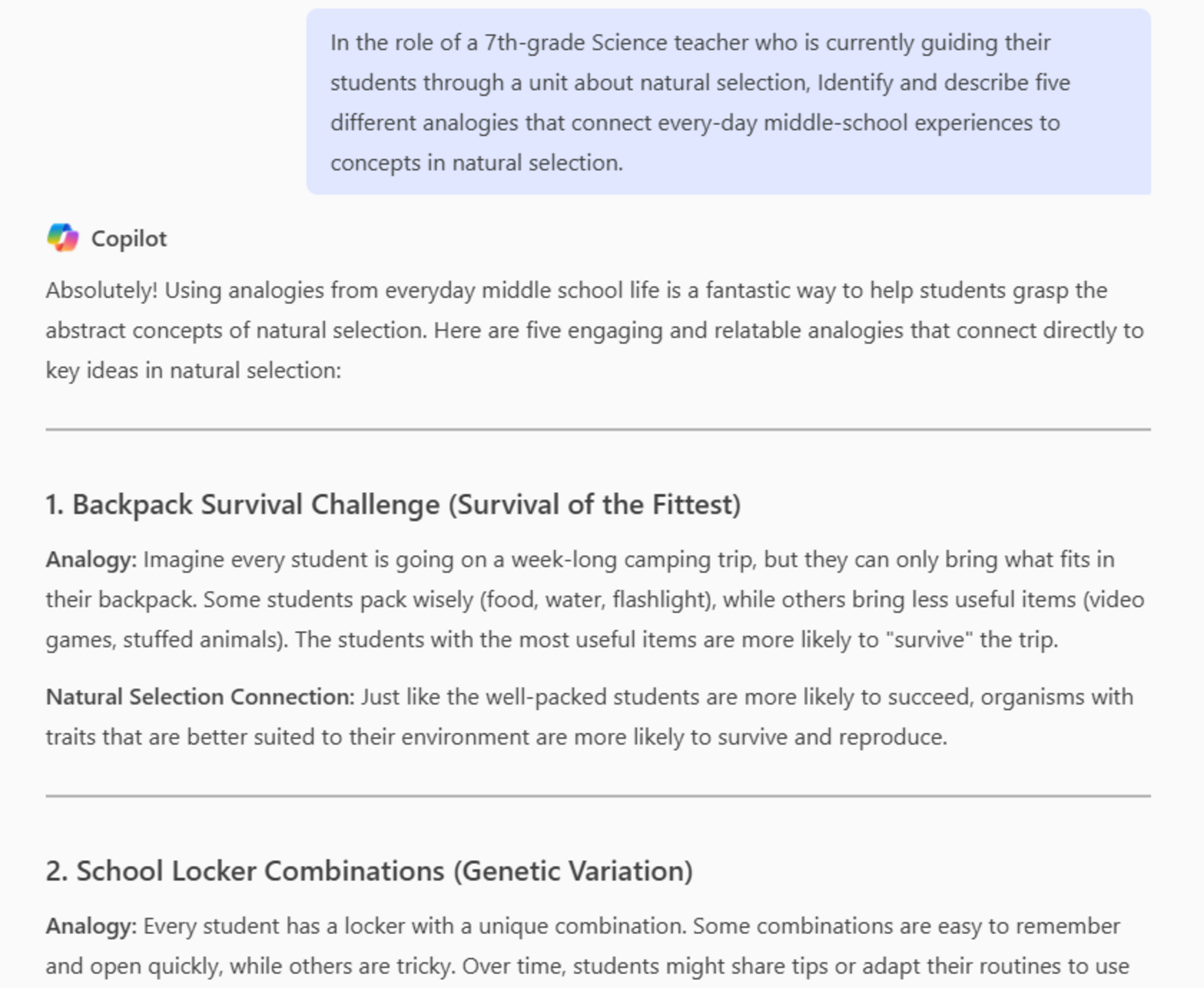
Task: Click the Copilot name label
Action: point(129,239)
